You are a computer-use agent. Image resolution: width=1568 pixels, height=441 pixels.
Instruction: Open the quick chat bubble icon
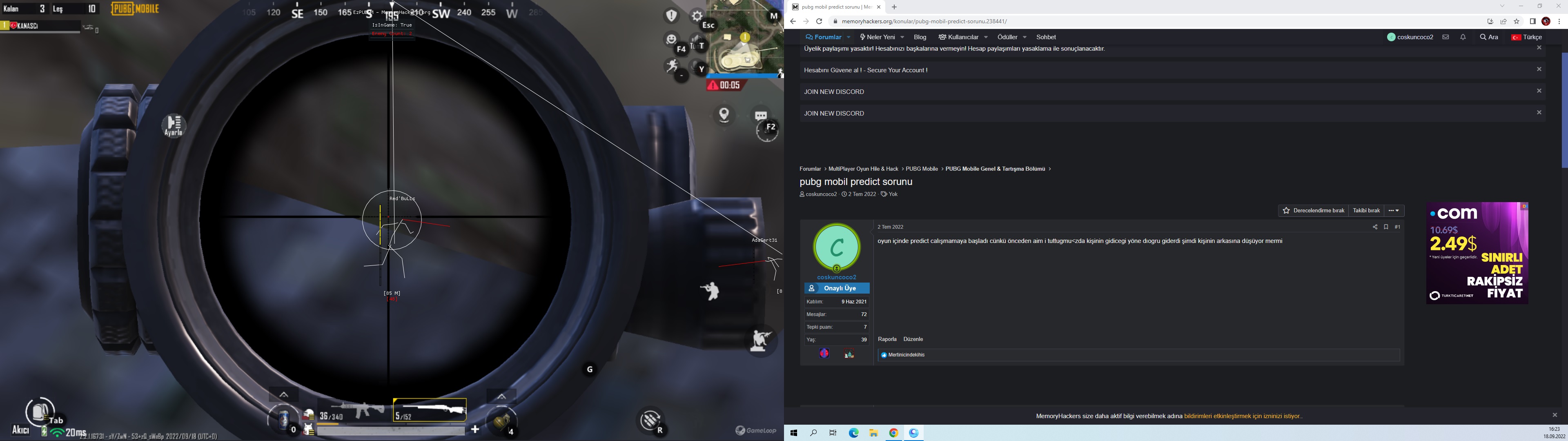[x=761, y=115]
